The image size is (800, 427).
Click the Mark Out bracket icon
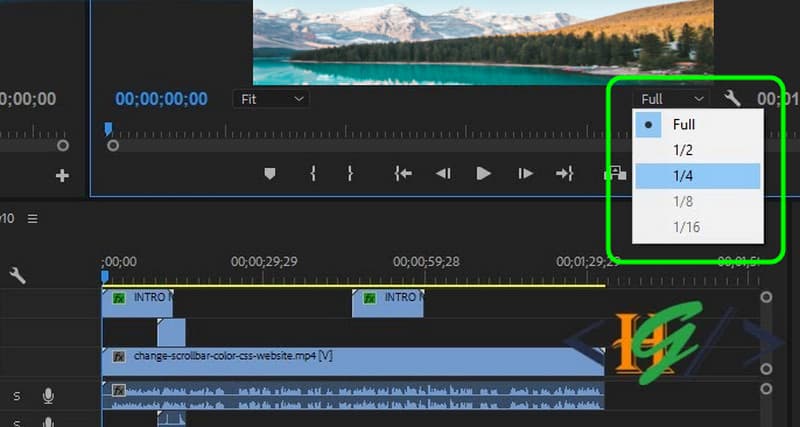[x=350, y=174]
